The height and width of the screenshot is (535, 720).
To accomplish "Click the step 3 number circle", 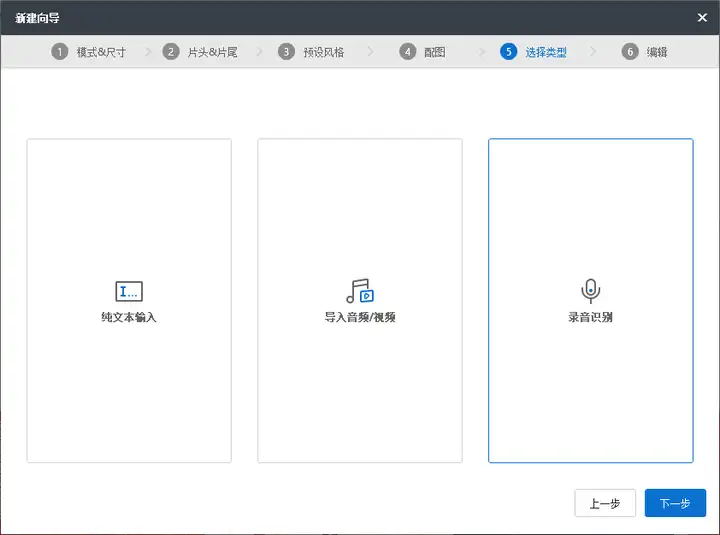I will (x=286, y=52).
